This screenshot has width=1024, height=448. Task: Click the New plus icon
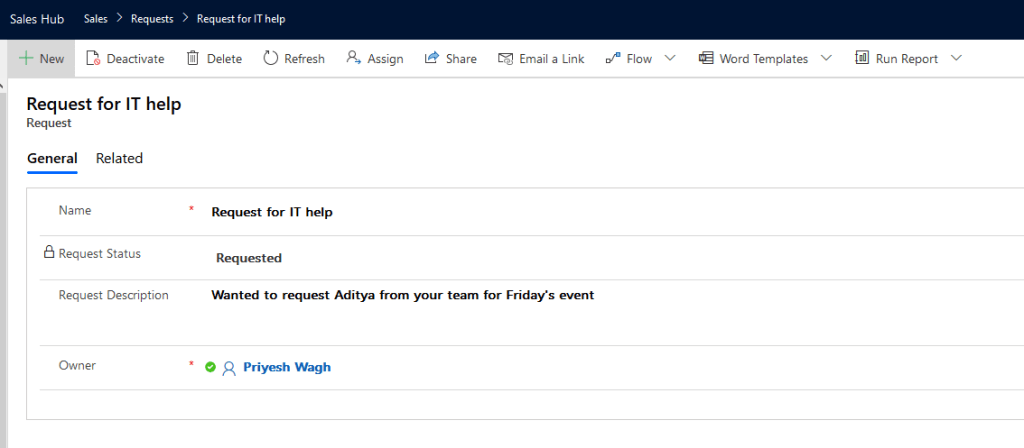click(x=26, y=58)
